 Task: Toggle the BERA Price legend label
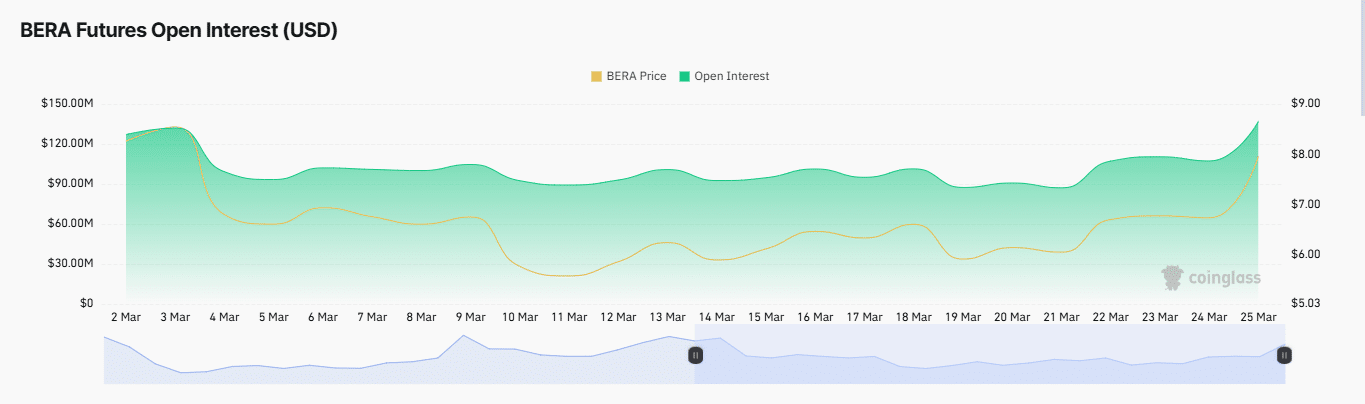tap(636, 76)
